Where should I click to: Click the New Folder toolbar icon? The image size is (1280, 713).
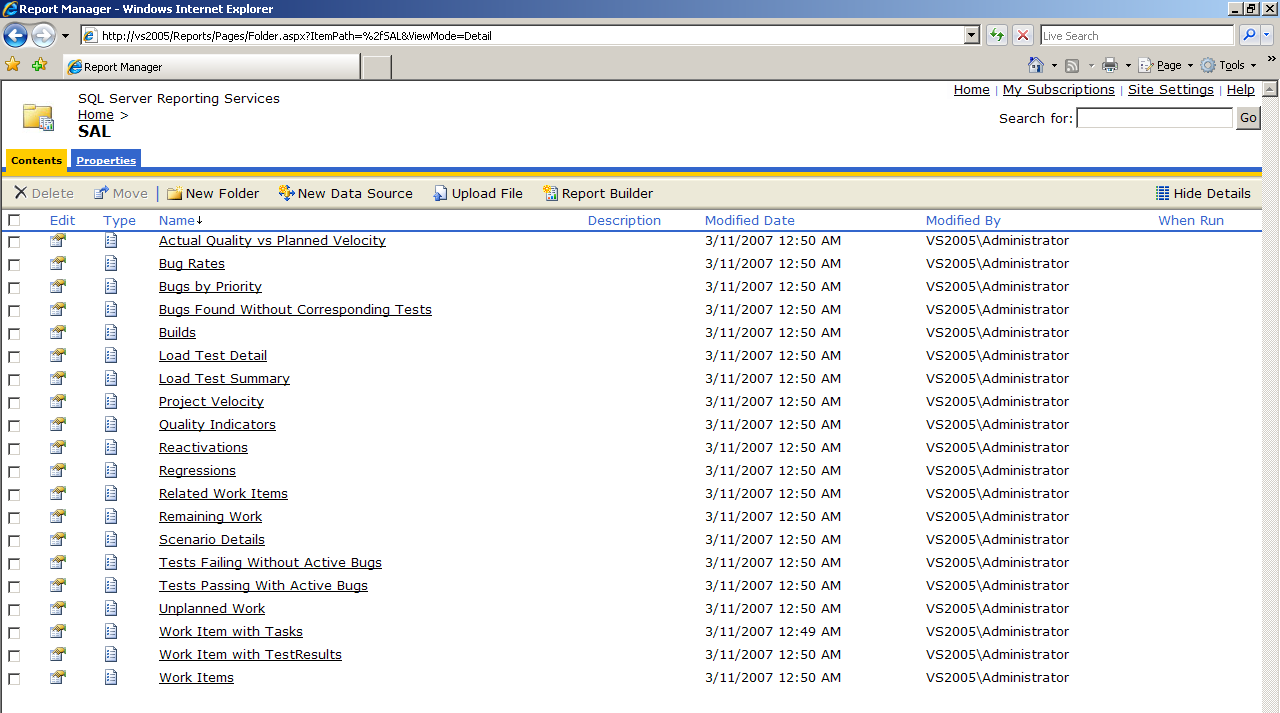[174, 193]
